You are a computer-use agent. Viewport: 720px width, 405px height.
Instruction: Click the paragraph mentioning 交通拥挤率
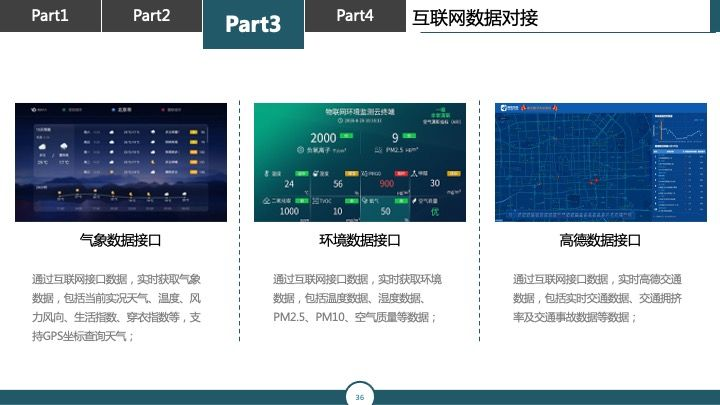597,298
